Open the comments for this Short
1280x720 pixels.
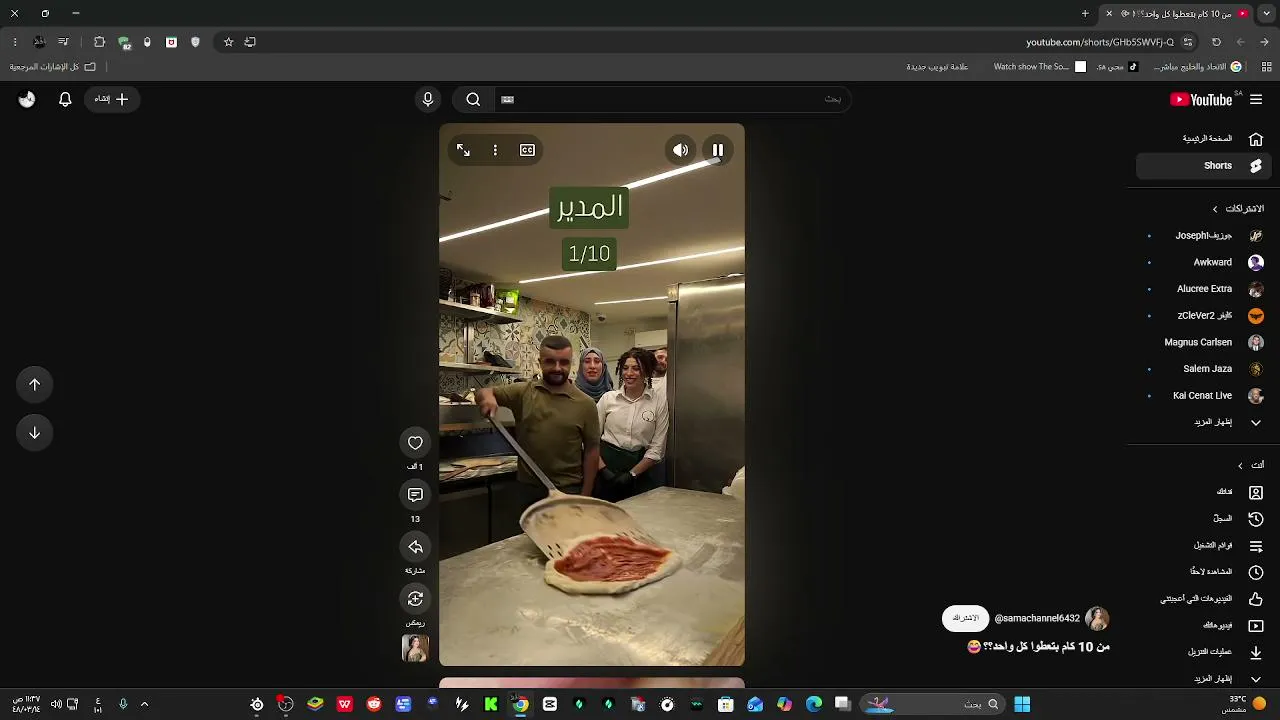click(415, 495)
